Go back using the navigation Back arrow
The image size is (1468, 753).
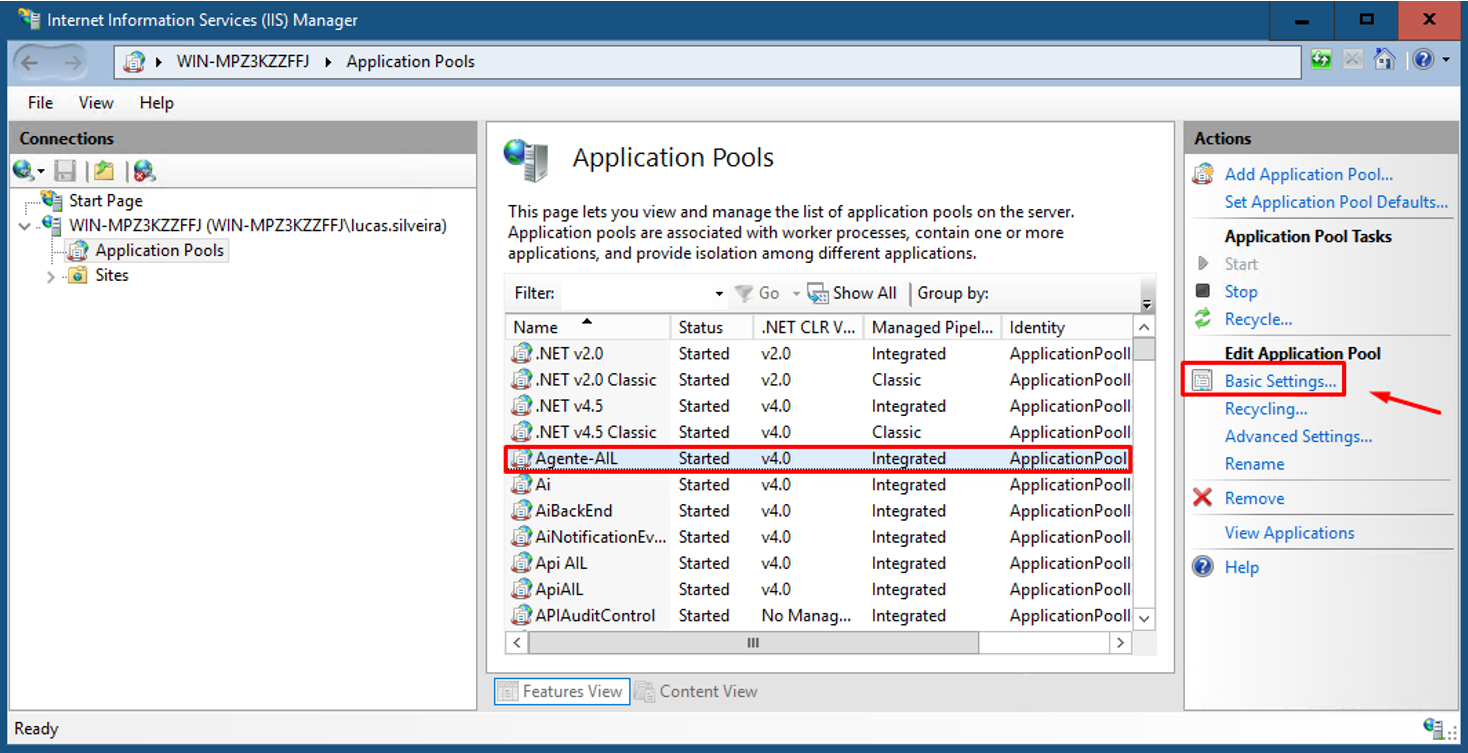coord(30,62)
